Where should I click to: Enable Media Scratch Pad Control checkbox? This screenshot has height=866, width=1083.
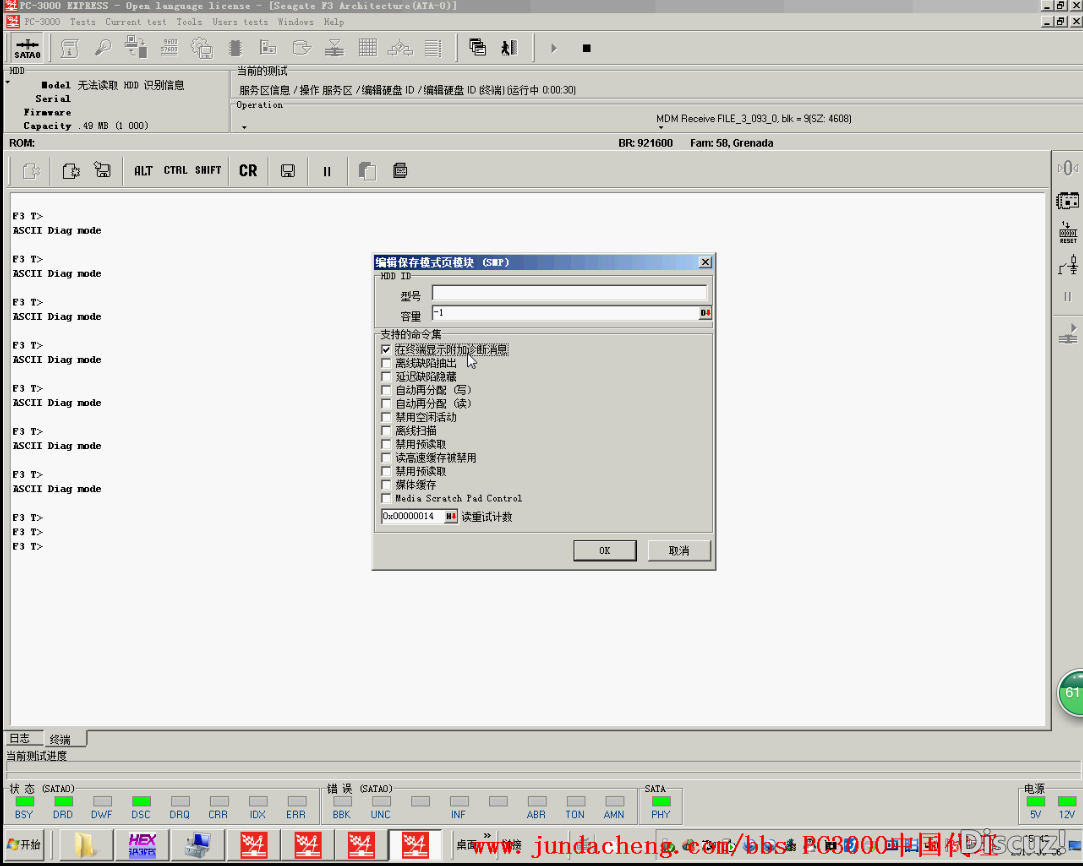click(386, 498)
